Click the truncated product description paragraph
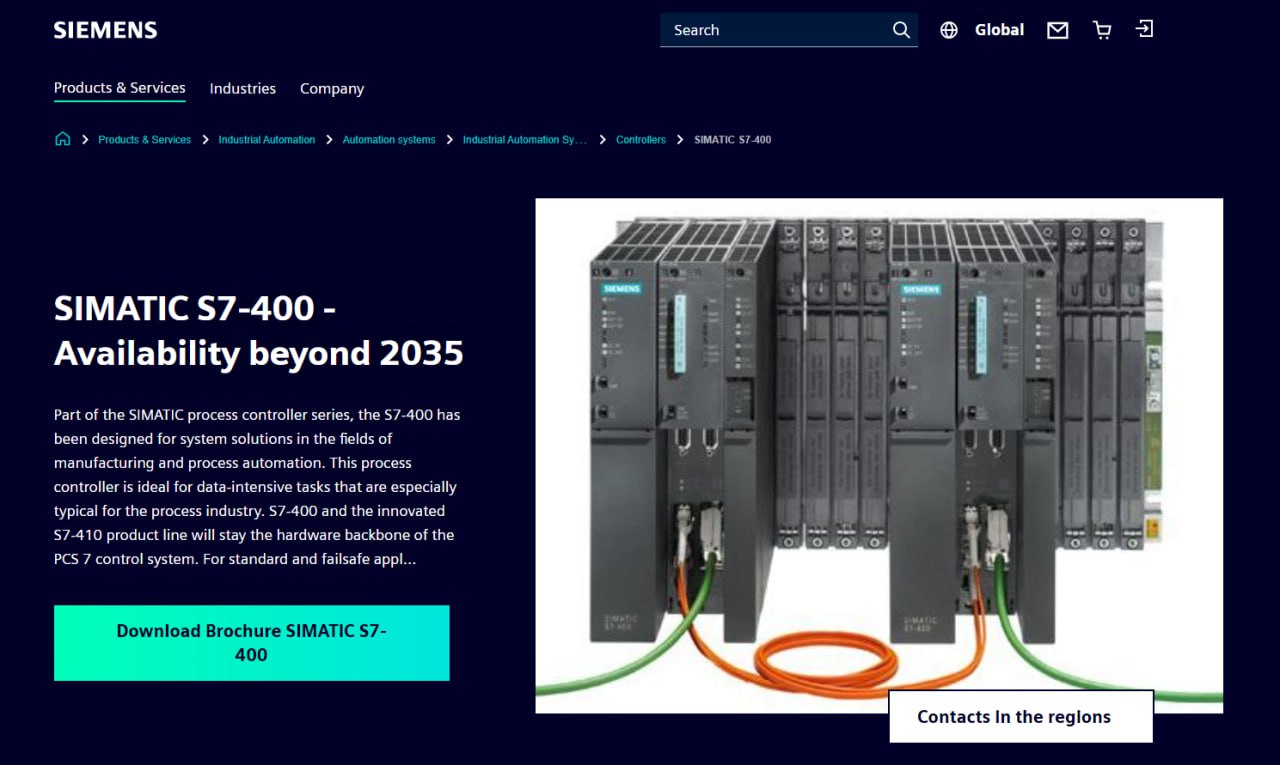1280x765 pixels. (x=257, y=487)
